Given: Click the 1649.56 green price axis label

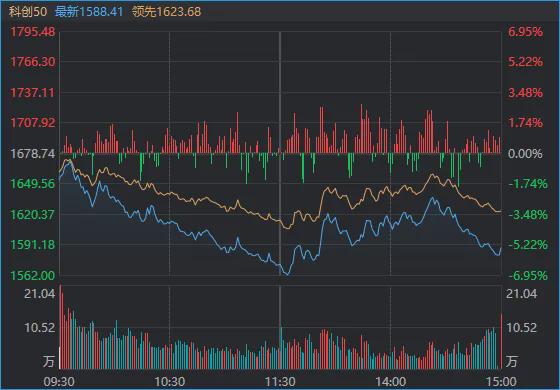Looking at the screenshot, I should click(32, 184).
